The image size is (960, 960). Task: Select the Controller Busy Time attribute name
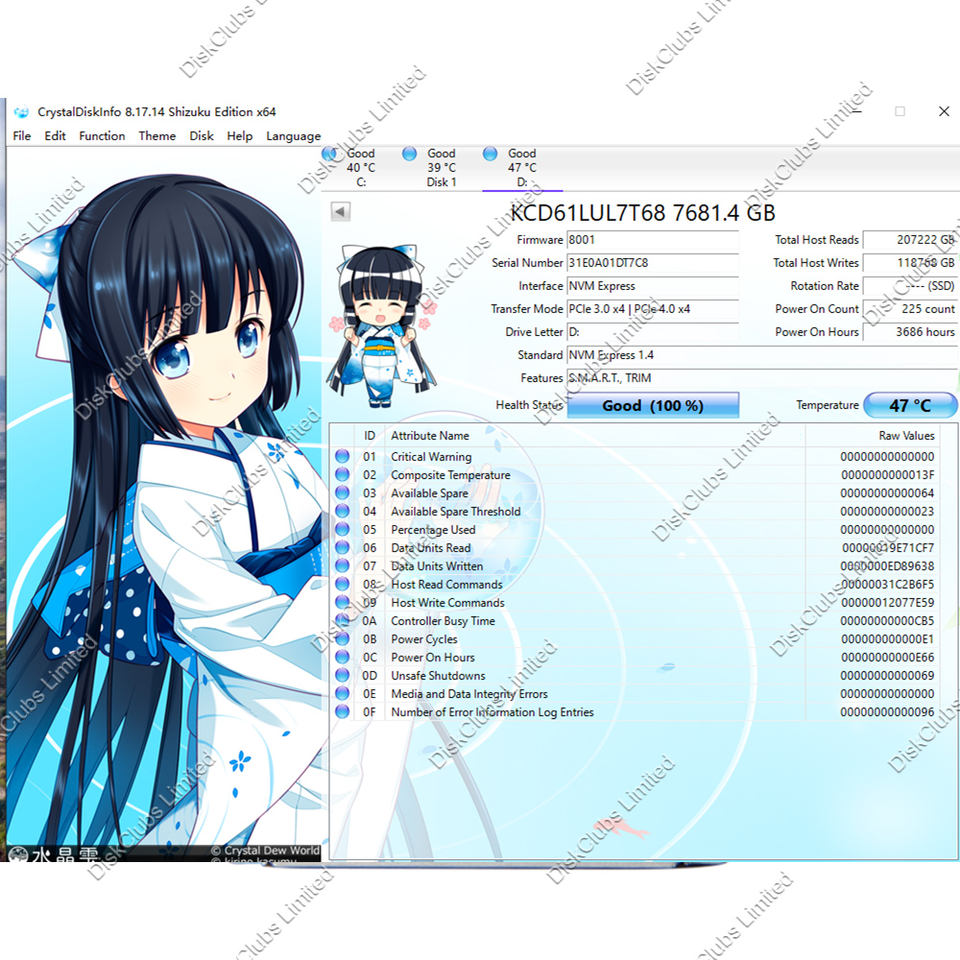pos(443,621)
